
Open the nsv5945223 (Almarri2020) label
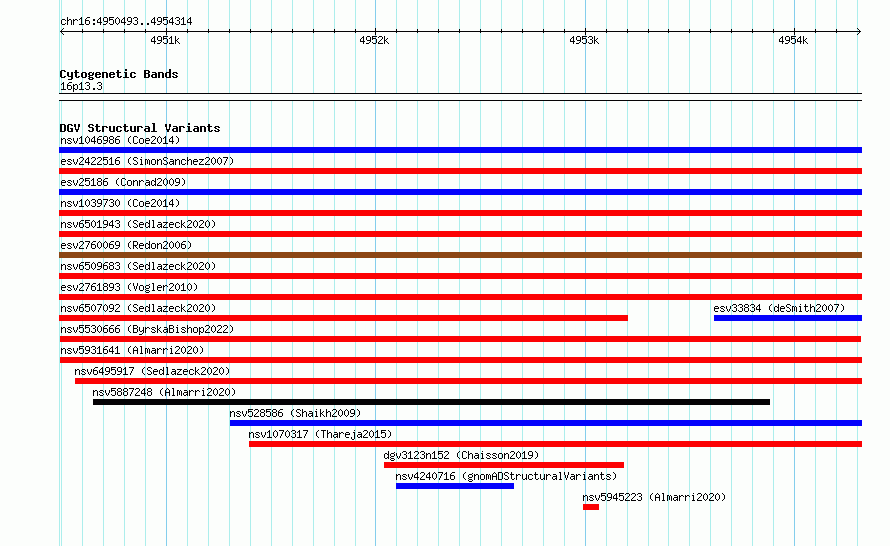(654, 497)
